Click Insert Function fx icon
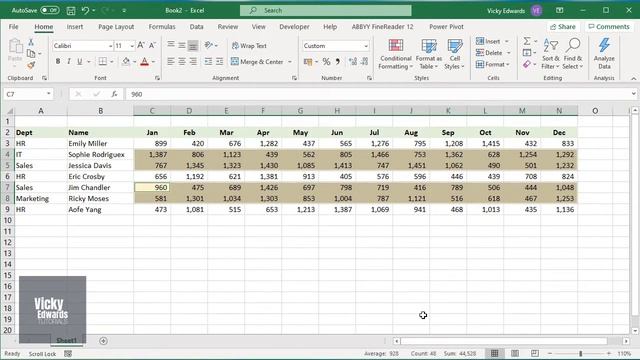The height and width of the screenshot is (360, 640). pyautogui.click(x=114, y=94)
